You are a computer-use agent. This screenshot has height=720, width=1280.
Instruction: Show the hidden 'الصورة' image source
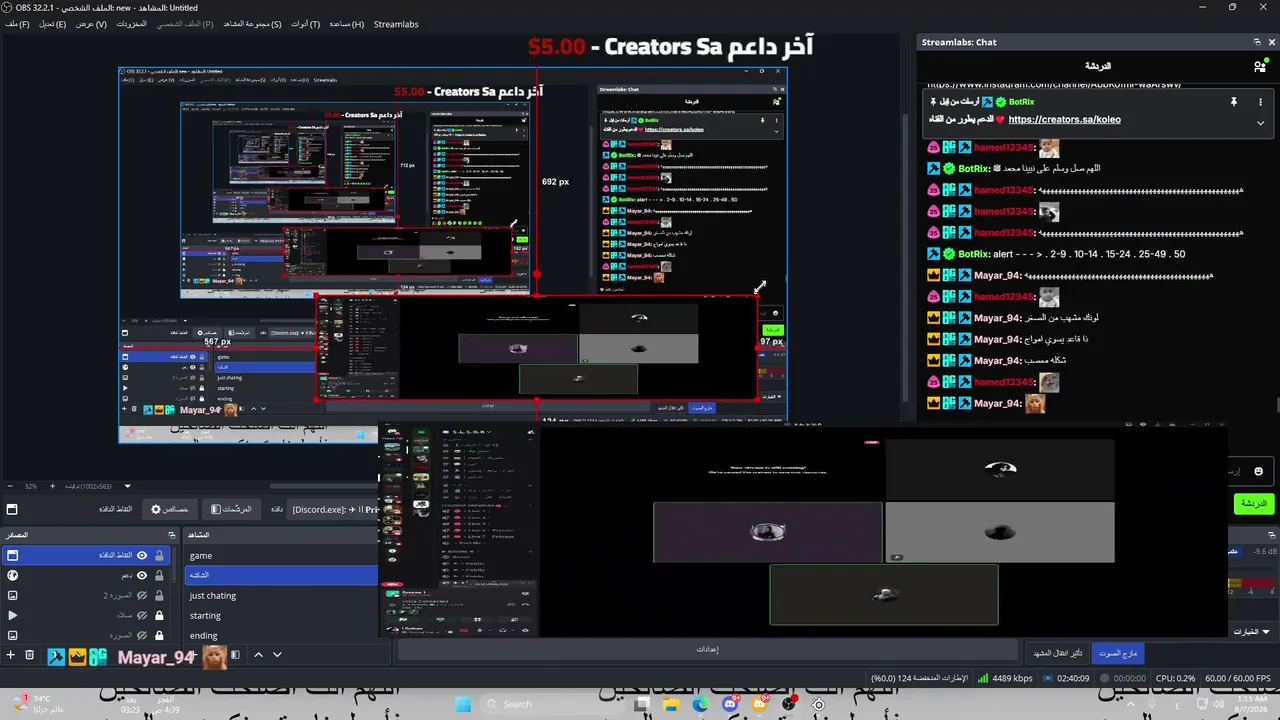tap(142, 635)
